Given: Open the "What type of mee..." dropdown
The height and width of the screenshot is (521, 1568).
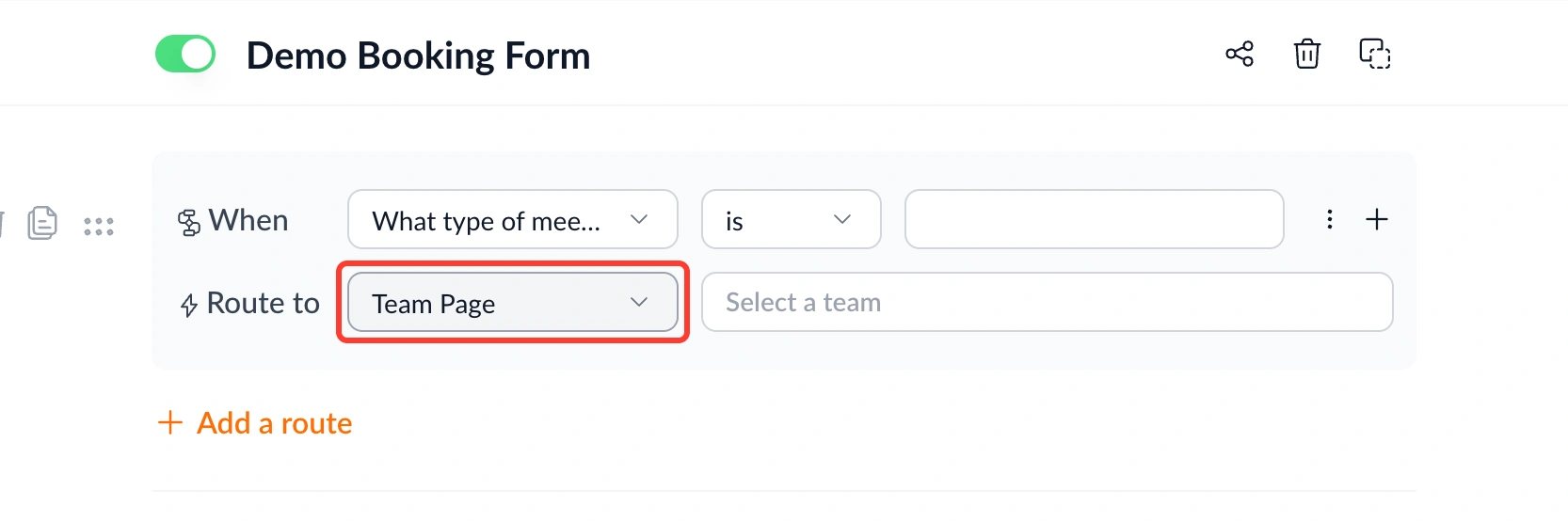Looking at the screenshot, I should pos(513,219).
